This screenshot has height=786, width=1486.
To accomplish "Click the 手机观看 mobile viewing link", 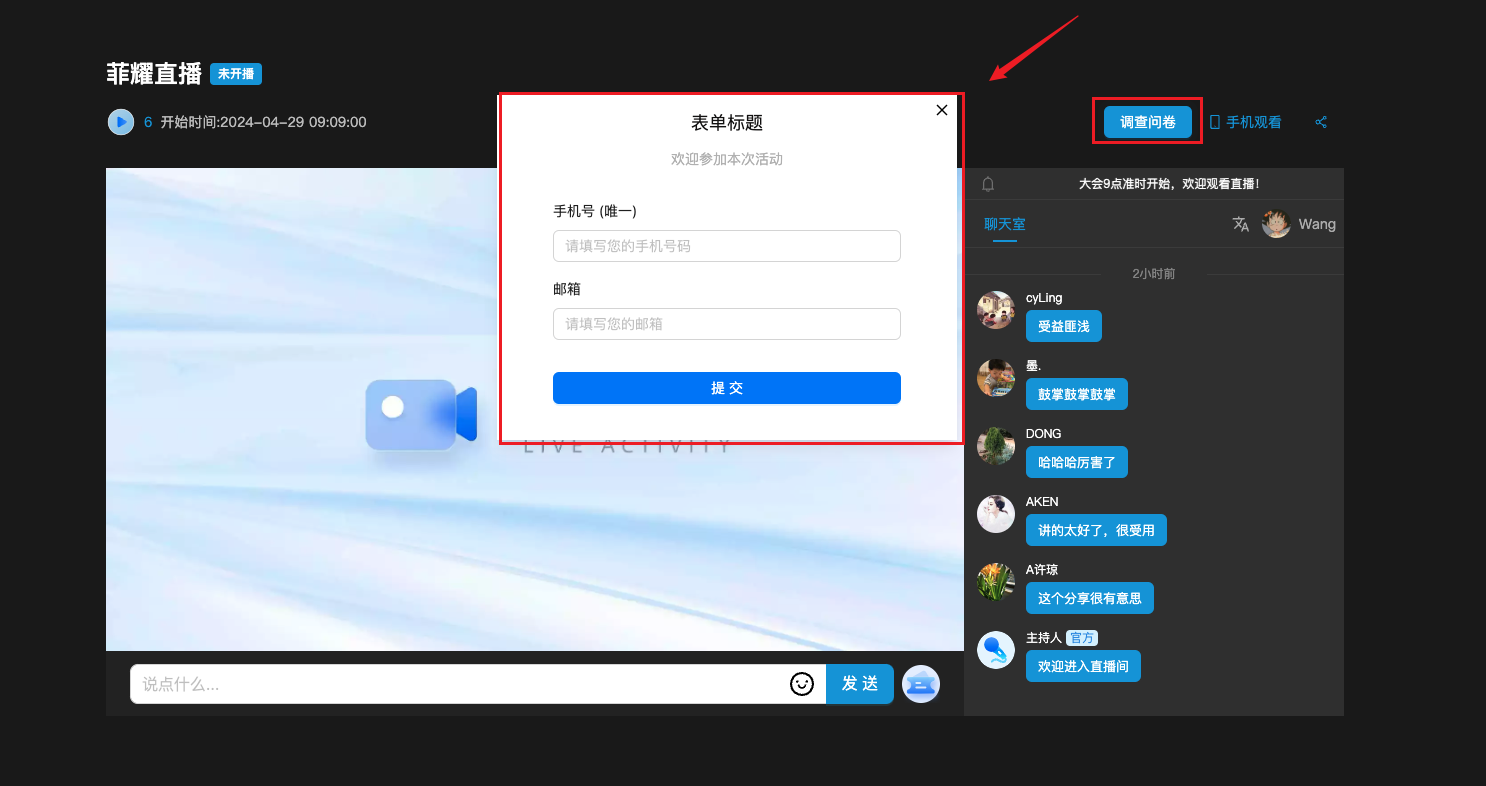I will coord(1245,122).
